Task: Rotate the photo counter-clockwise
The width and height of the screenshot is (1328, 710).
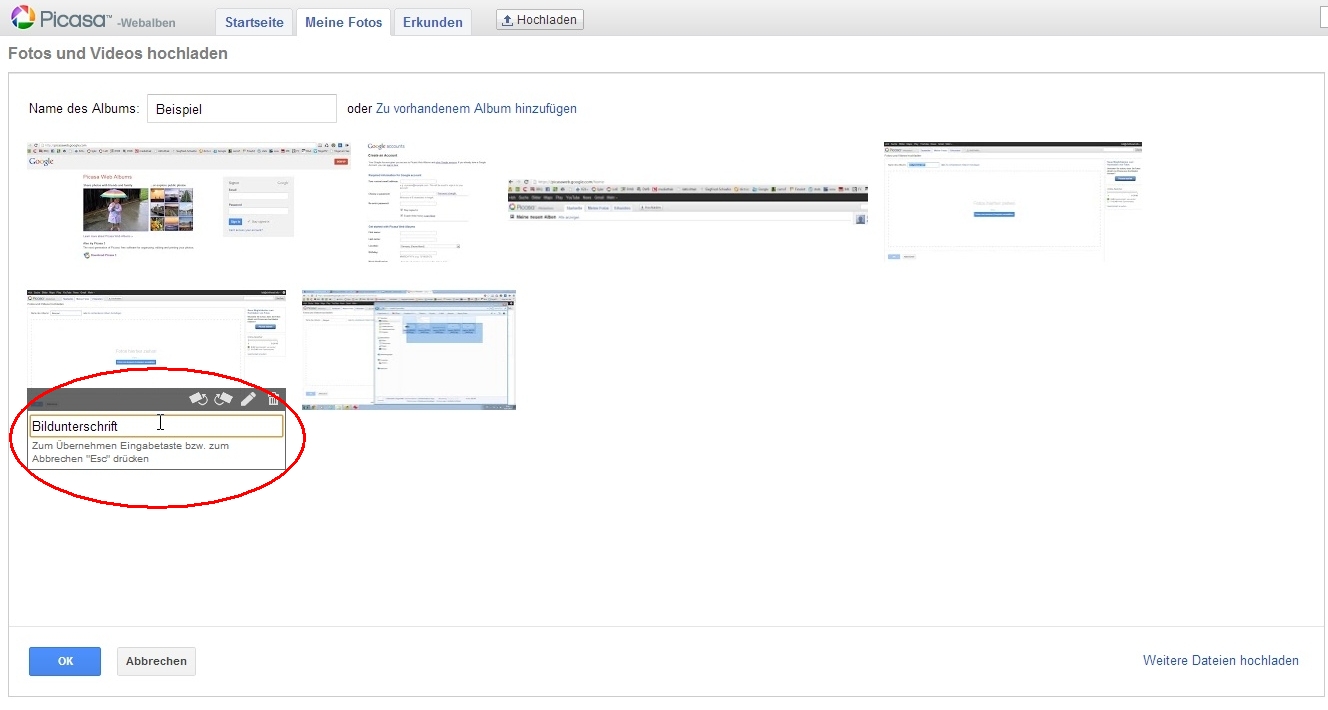Action: [198, 399]
